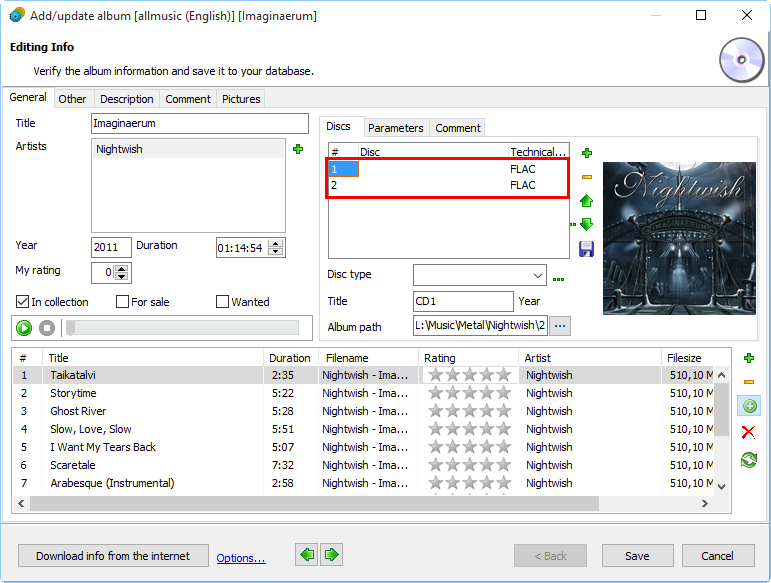The width and height of the screenshot is (771, 583).
Task: Open the Options link
Action: [x=241, y=558]
